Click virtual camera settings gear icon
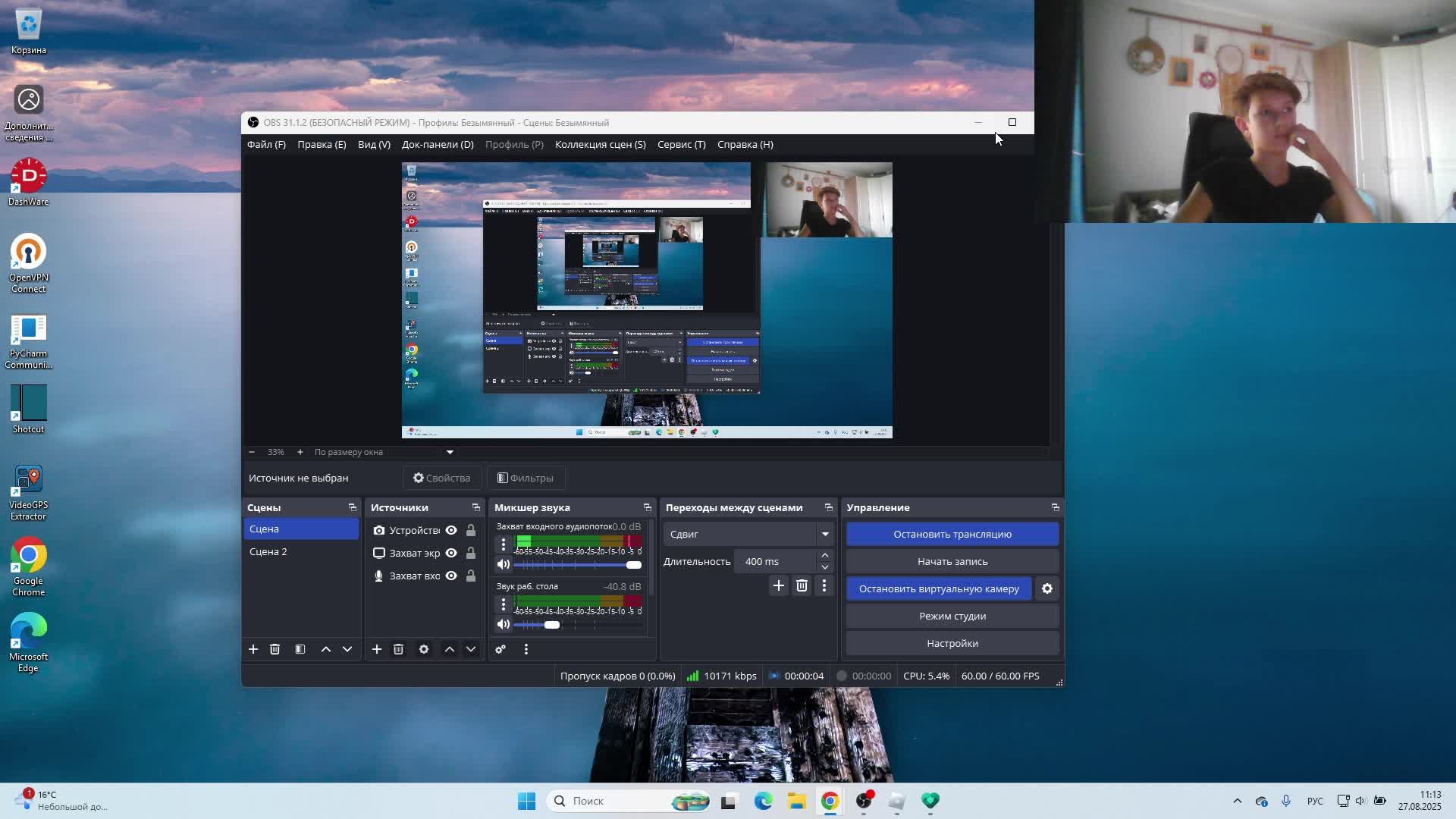 click(1047, 589)
